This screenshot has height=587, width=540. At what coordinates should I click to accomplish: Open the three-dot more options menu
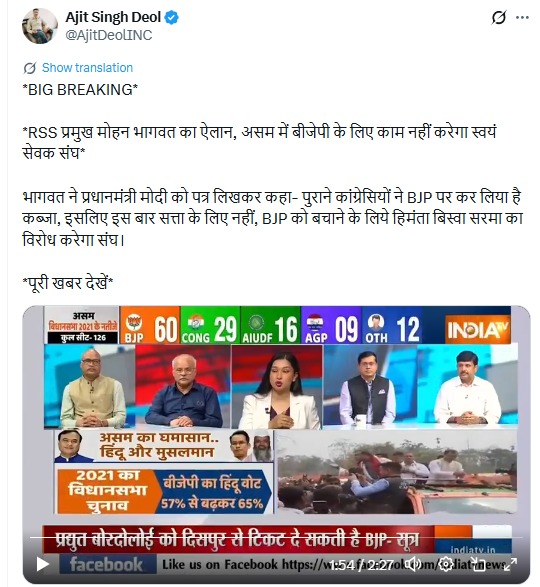pos(522,17)
